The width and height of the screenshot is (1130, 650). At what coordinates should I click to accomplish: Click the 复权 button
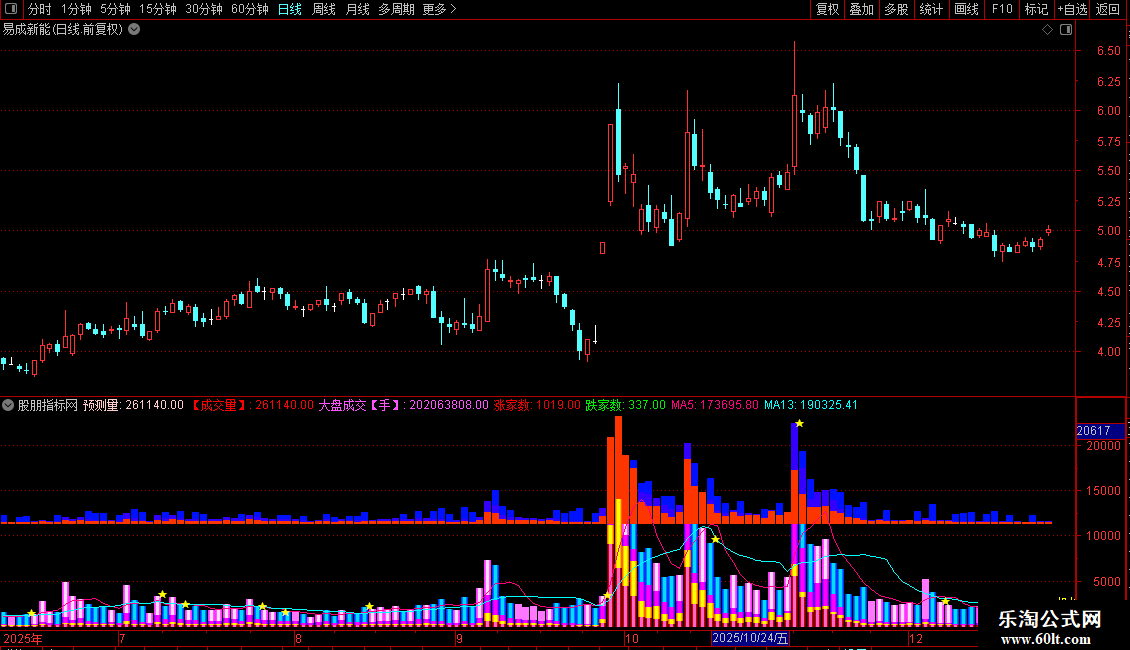(827, 9)
